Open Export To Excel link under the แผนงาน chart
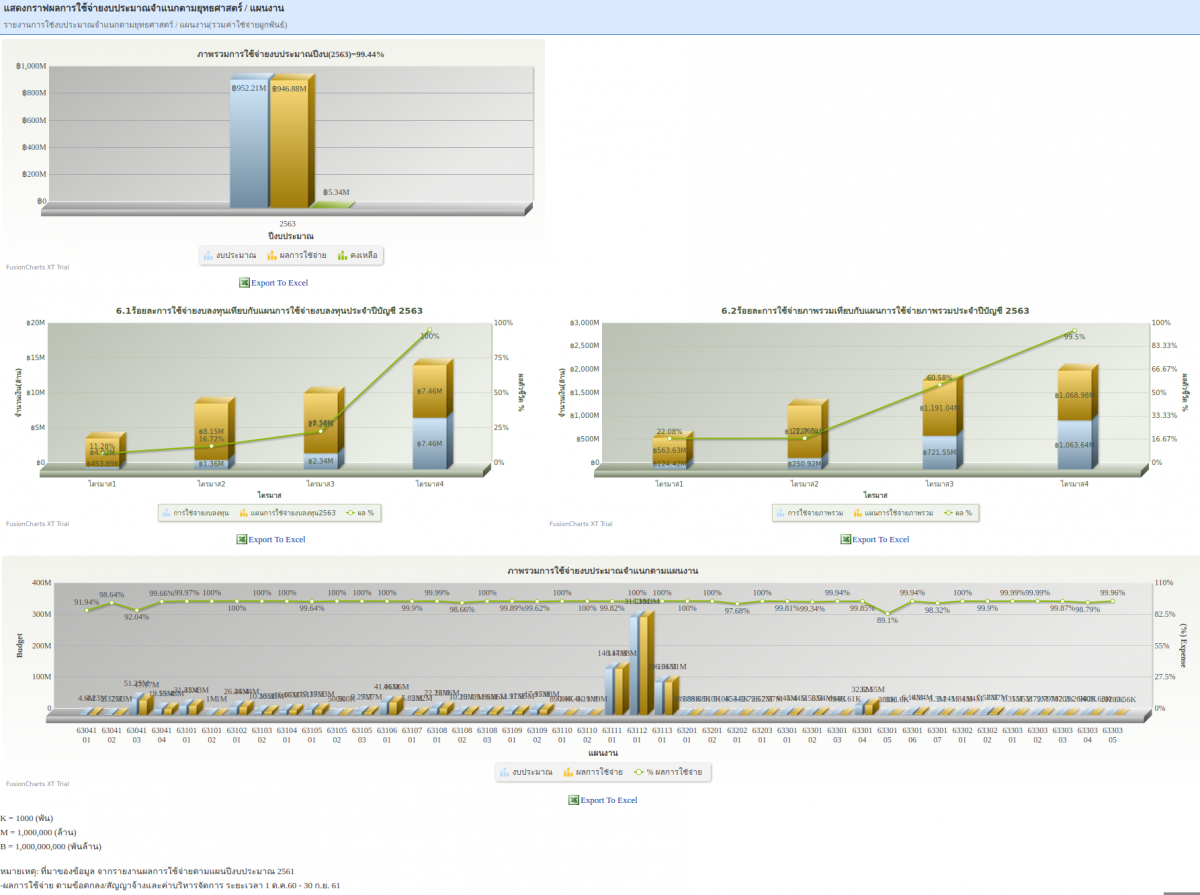 tap(608, 800)
